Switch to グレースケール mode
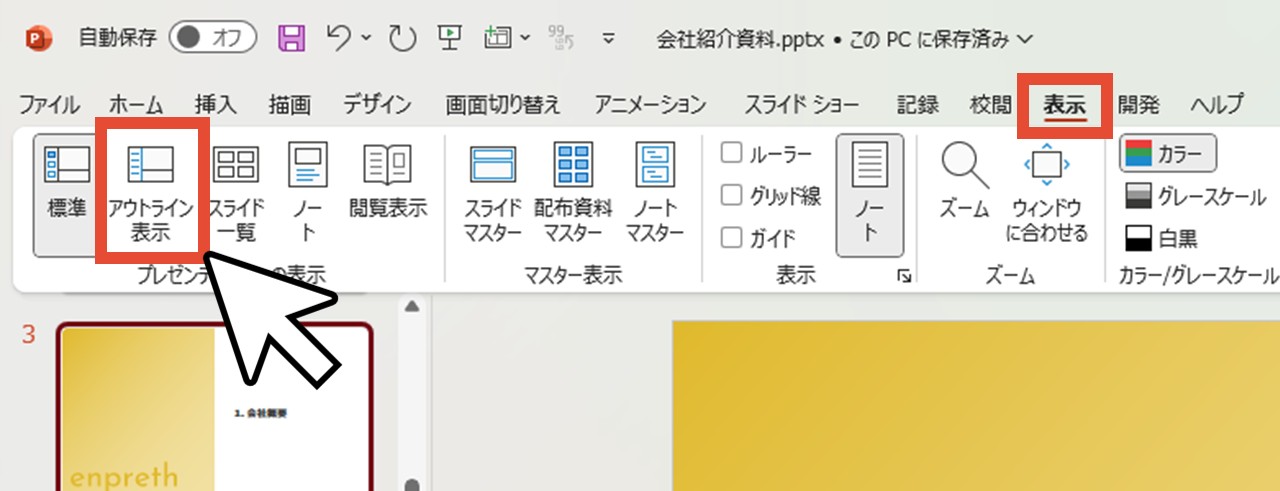This screenshot has width=1280, height=491. (x=1196, y=196)
